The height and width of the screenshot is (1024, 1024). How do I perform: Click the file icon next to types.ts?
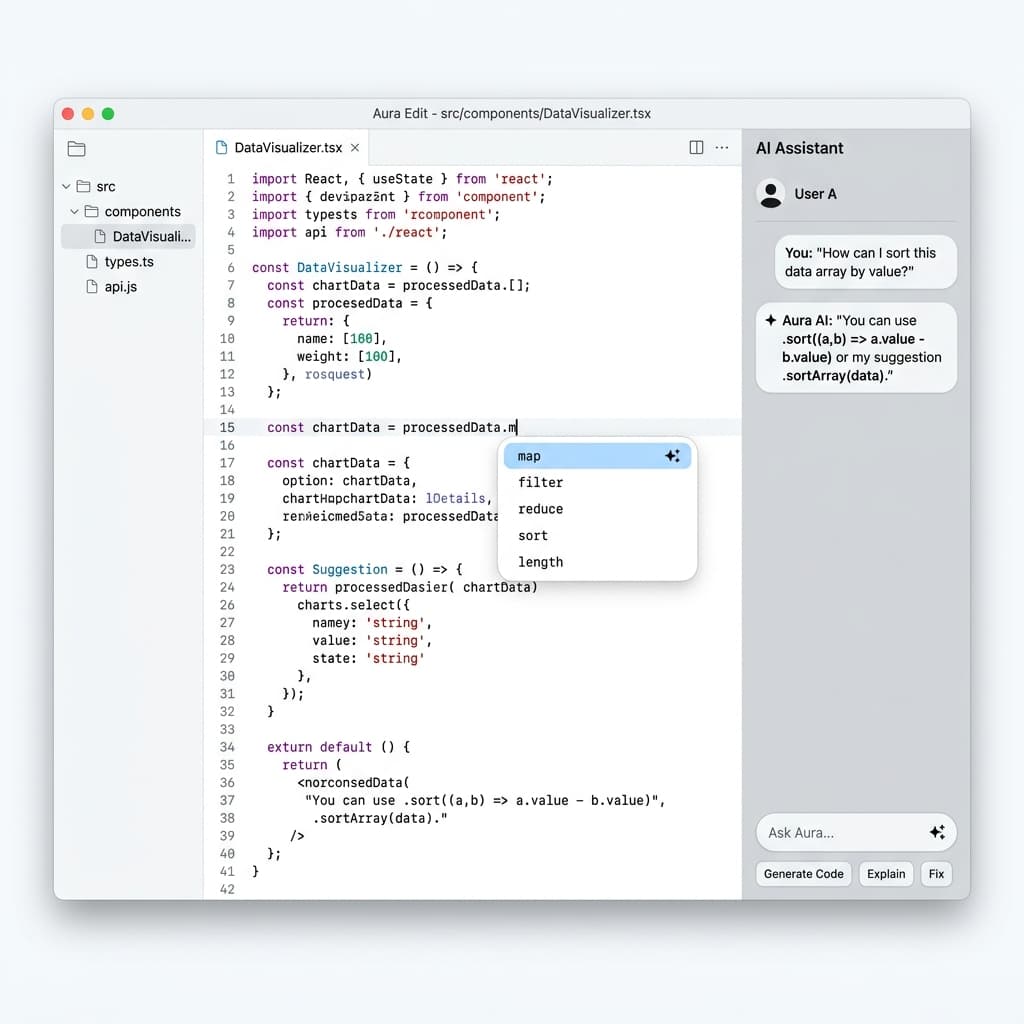tap(90, 261)
